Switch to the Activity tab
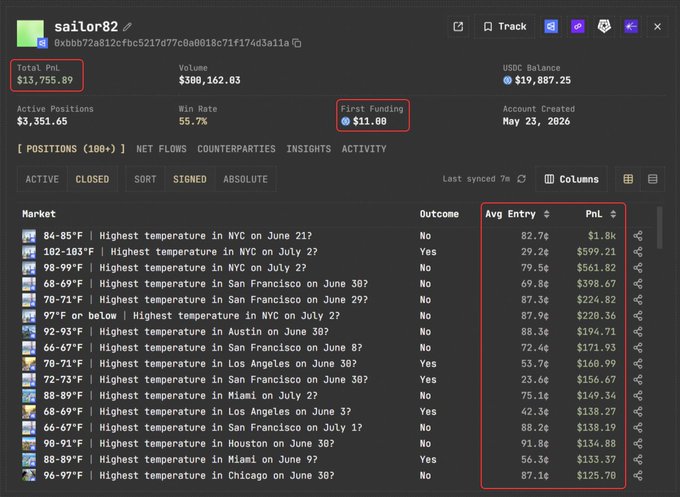Viewport: 680px width, 497px height. tap(364, 149)
